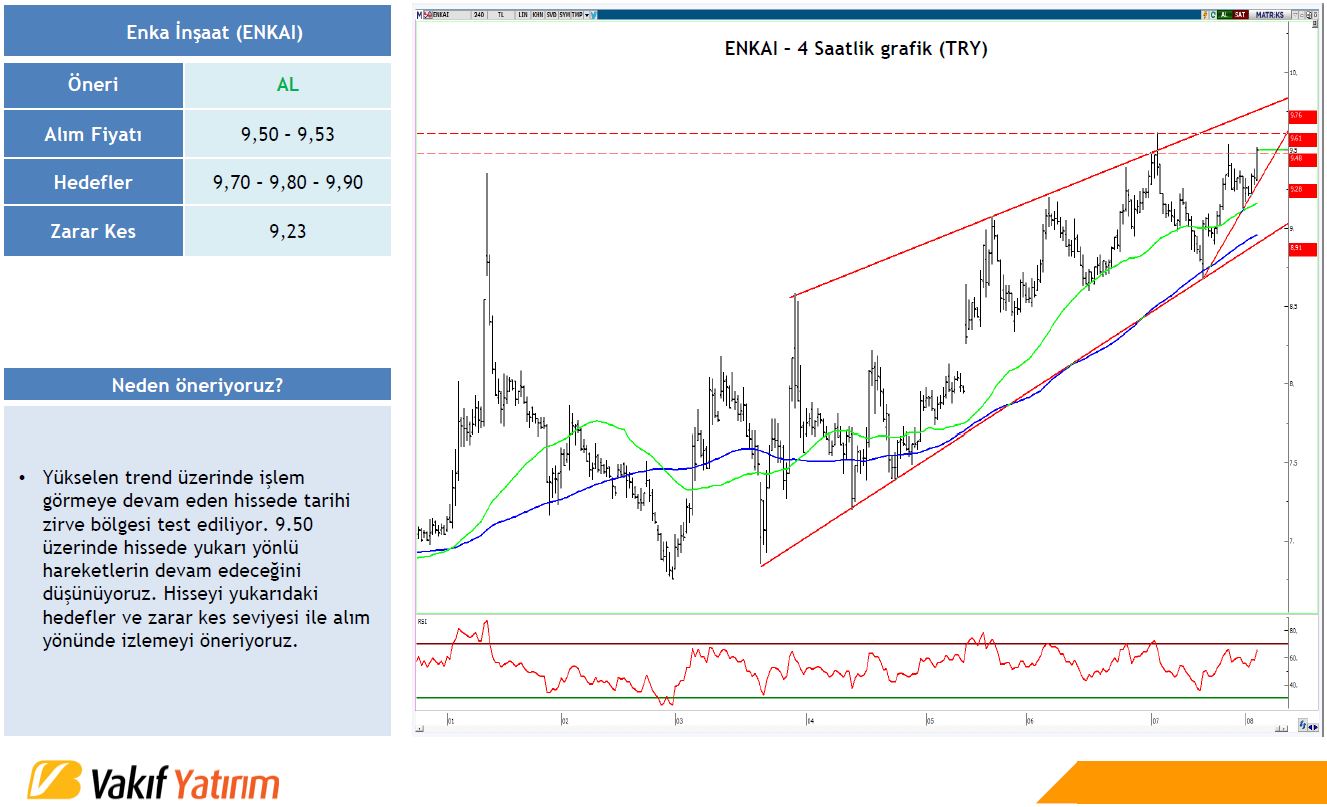Click the Vakıf Yatırım logo

click(154, 781)
